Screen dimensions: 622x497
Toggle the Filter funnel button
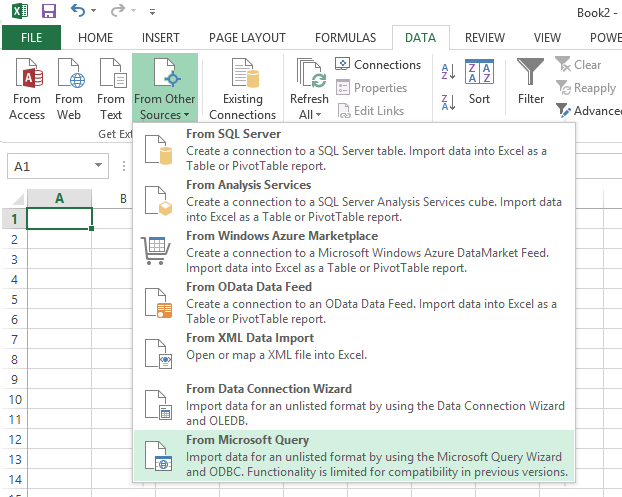[530, 82]
